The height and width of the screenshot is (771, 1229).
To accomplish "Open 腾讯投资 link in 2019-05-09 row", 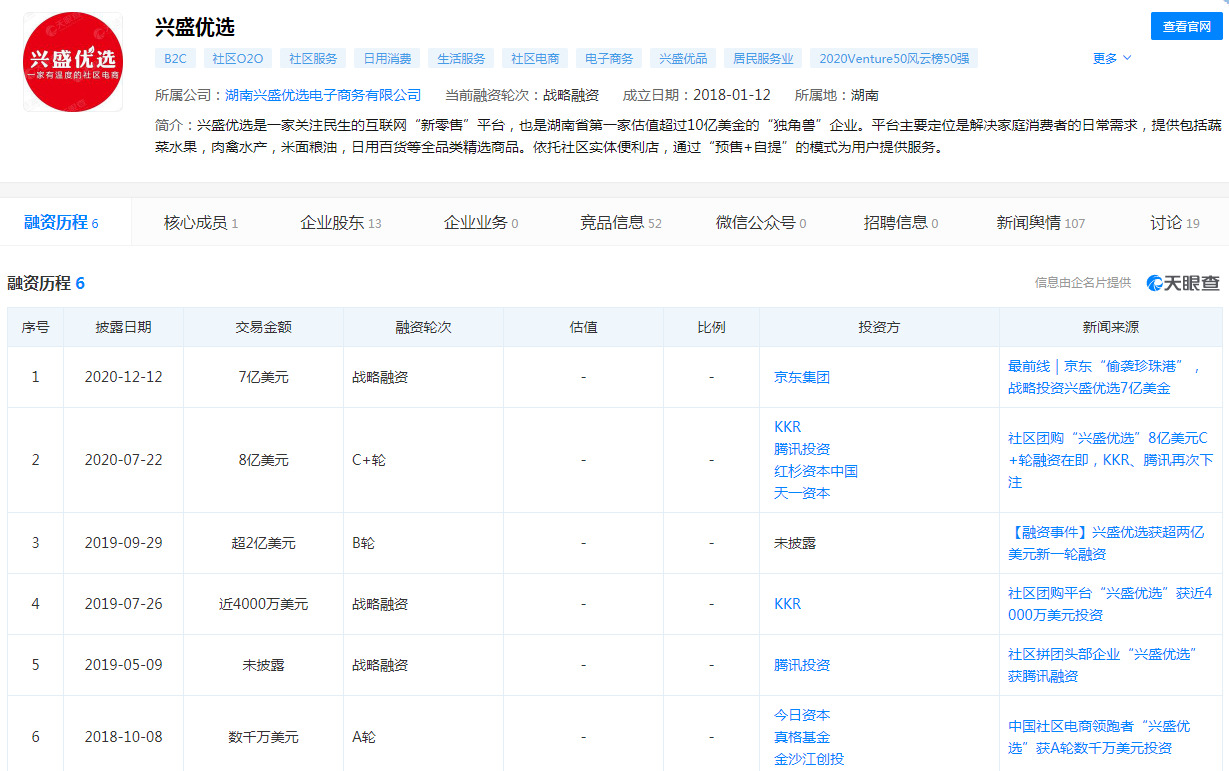I will [x=802, y=665].
